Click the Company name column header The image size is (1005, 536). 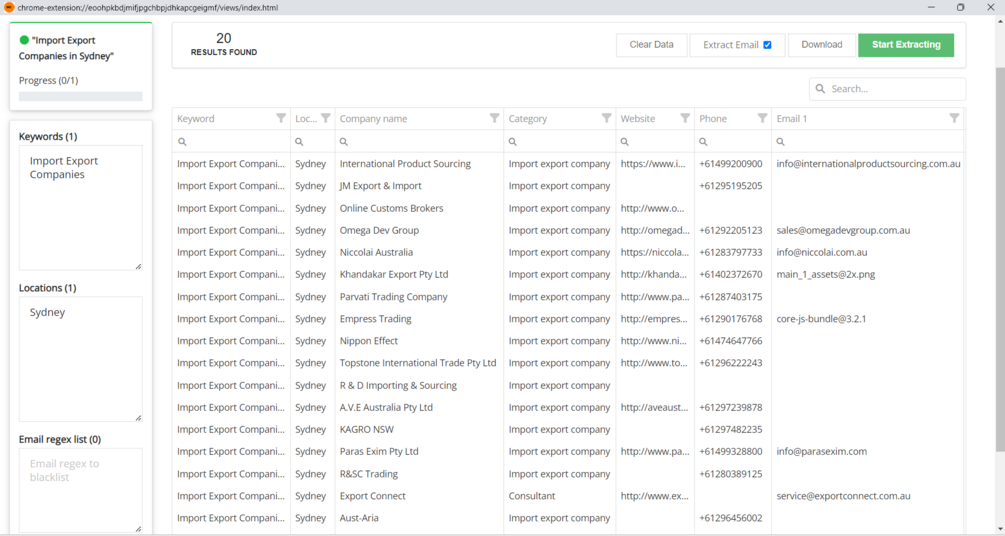coord(400,118)
